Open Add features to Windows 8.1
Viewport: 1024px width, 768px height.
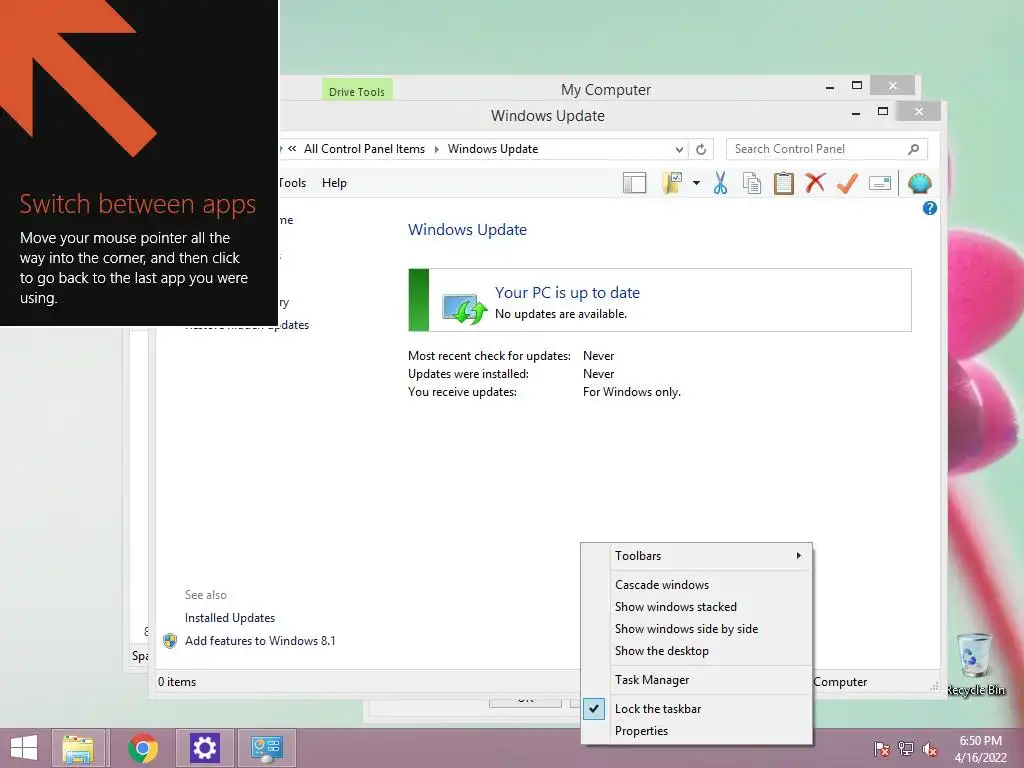tap(260, 641)
